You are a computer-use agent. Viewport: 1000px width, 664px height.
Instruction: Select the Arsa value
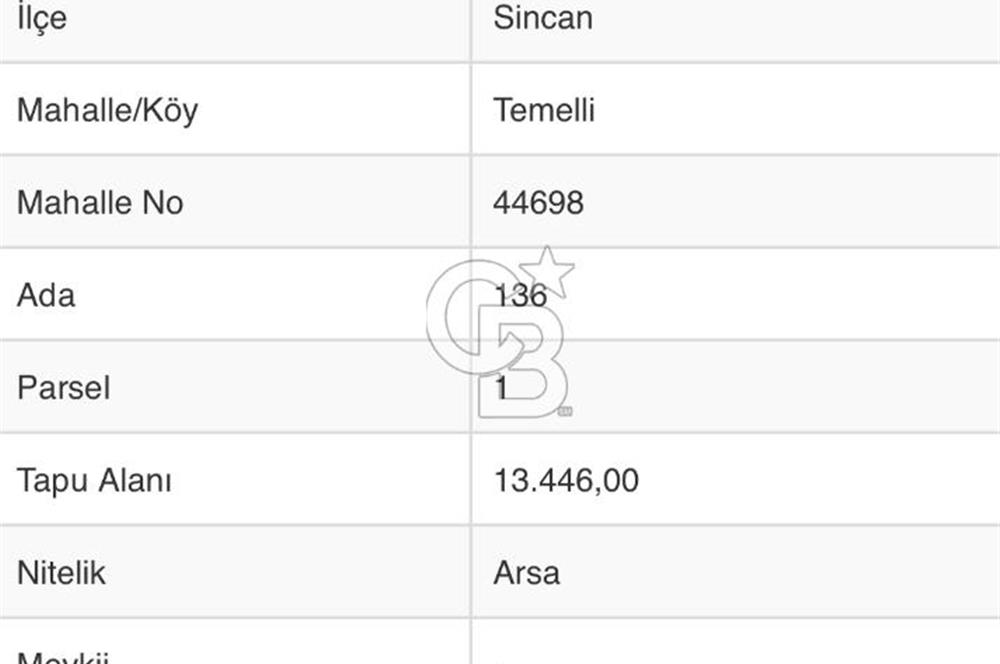[x=527, y=573]
